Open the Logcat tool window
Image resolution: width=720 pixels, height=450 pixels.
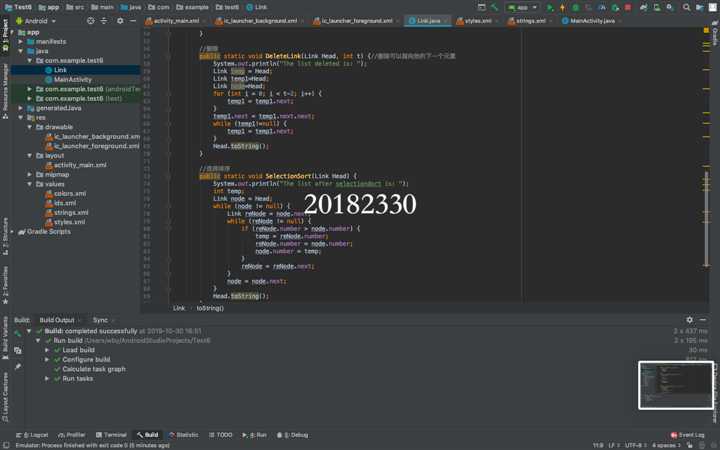[32, 435]
